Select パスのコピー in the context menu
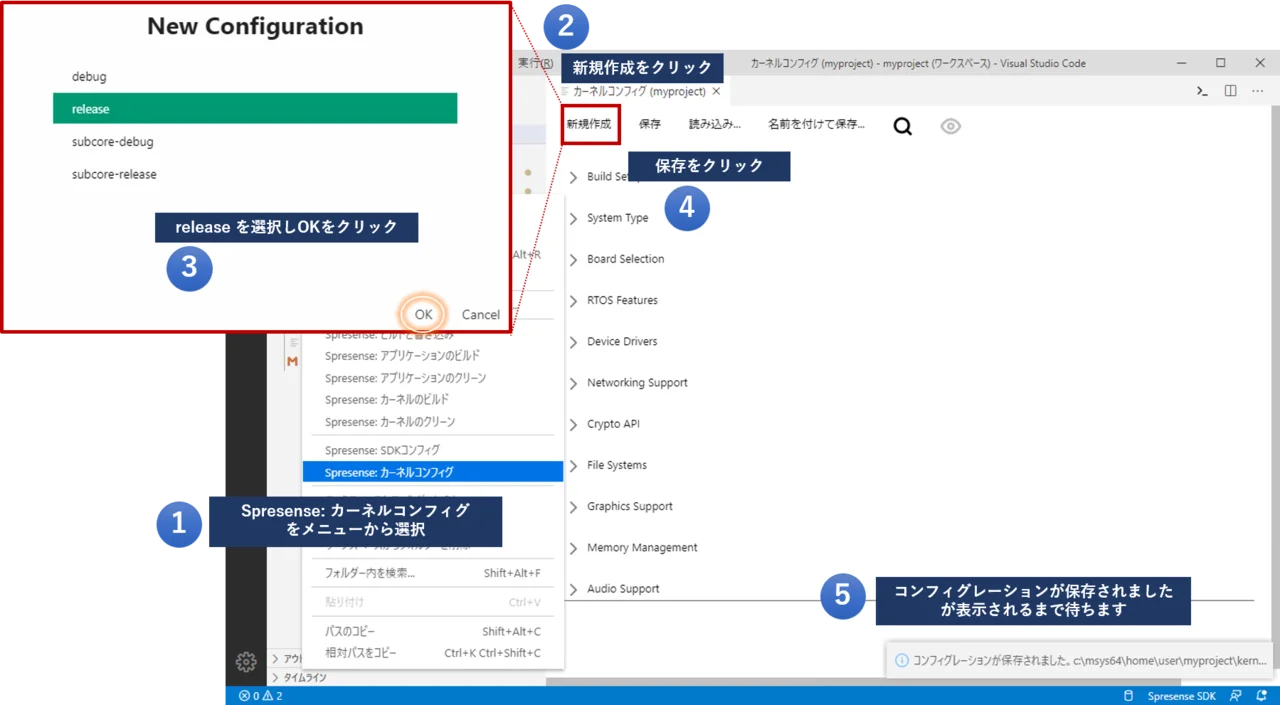 (433, 632)
